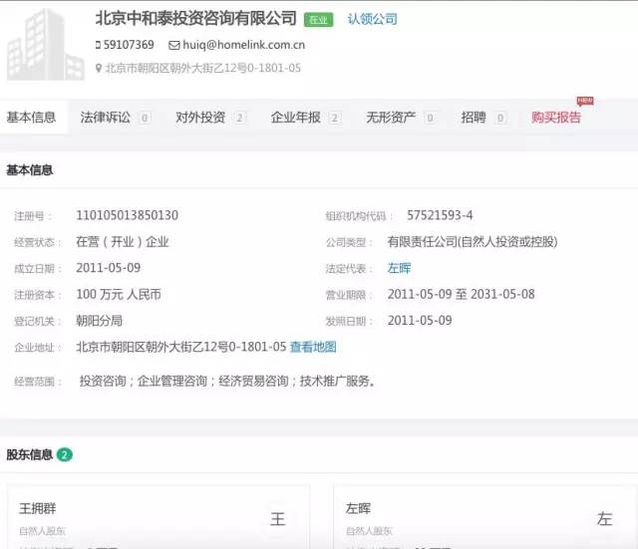Image resolution: width=638 pixels, height=549 pixels.
Task: Select the 对外投资 tab
Action: 200,117
